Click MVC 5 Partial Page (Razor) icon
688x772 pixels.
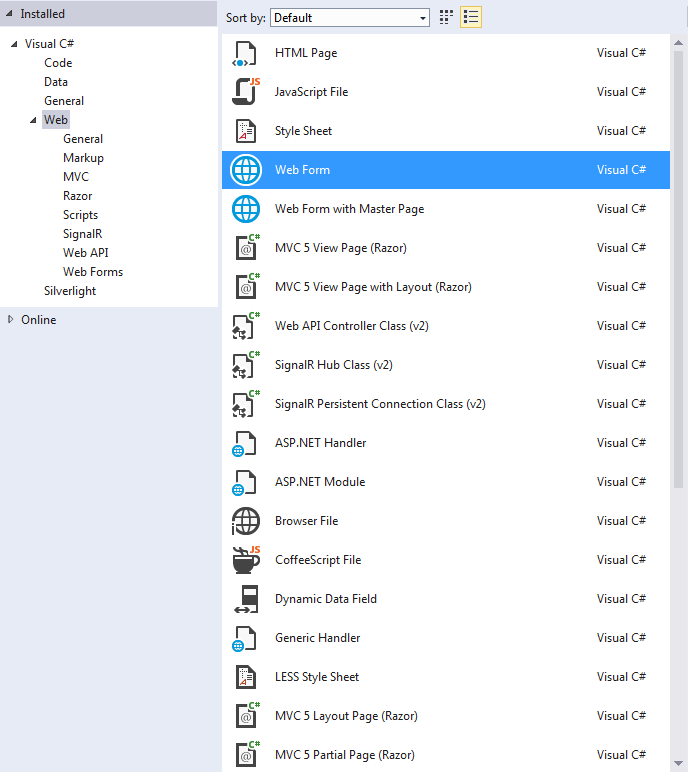point(246,755)
